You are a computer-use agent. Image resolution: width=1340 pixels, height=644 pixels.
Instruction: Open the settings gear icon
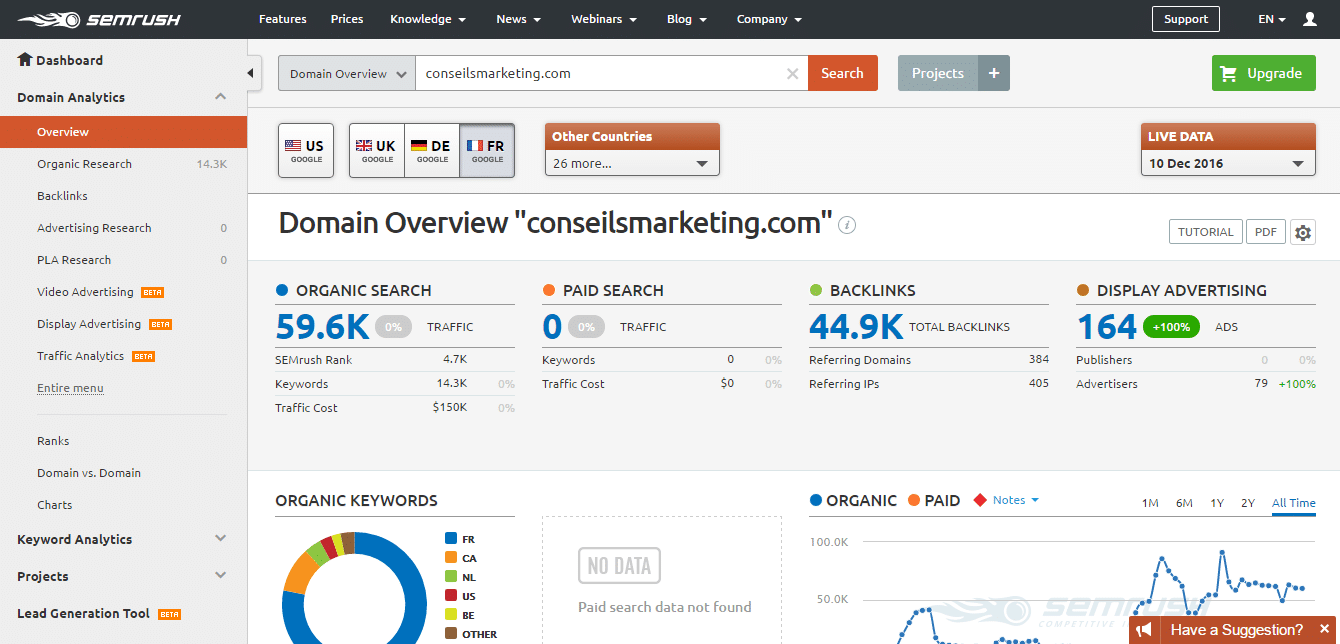tap(1302, 232)
